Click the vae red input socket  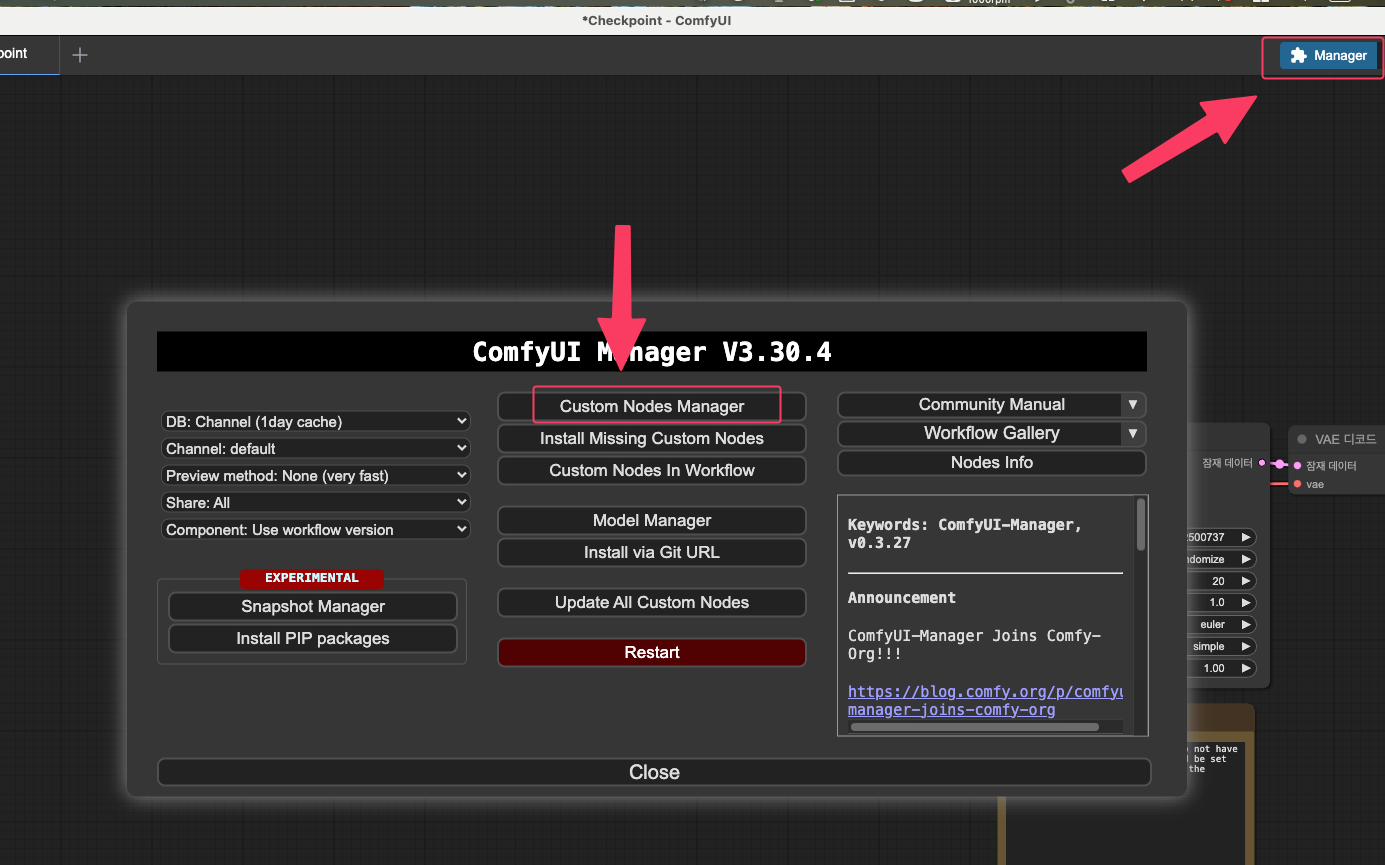click(1297, 484)
